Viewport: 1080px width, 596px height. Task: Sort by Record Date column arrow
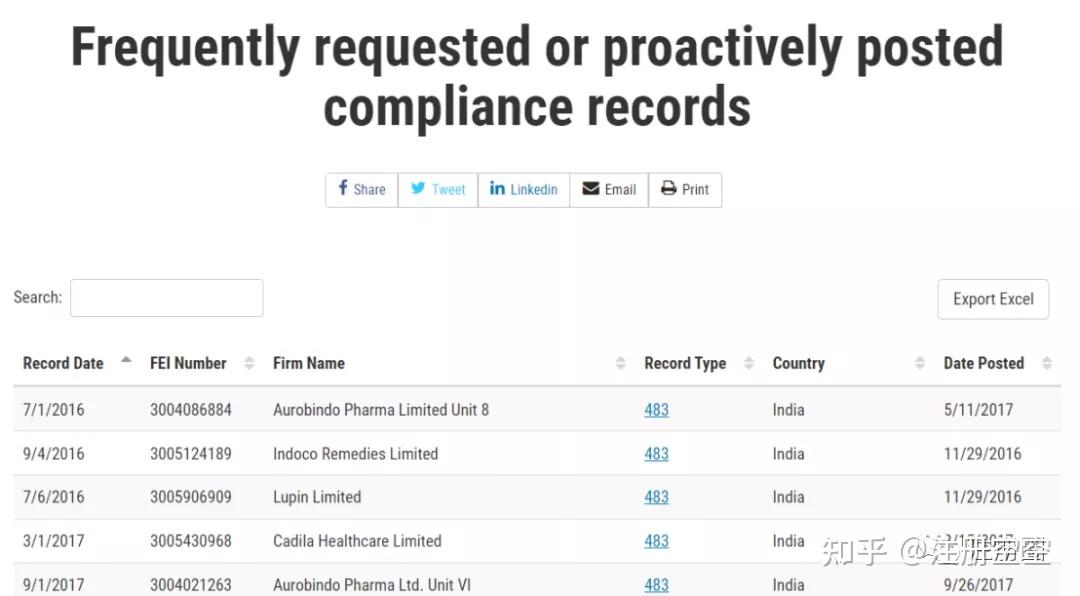pos(126,362)
